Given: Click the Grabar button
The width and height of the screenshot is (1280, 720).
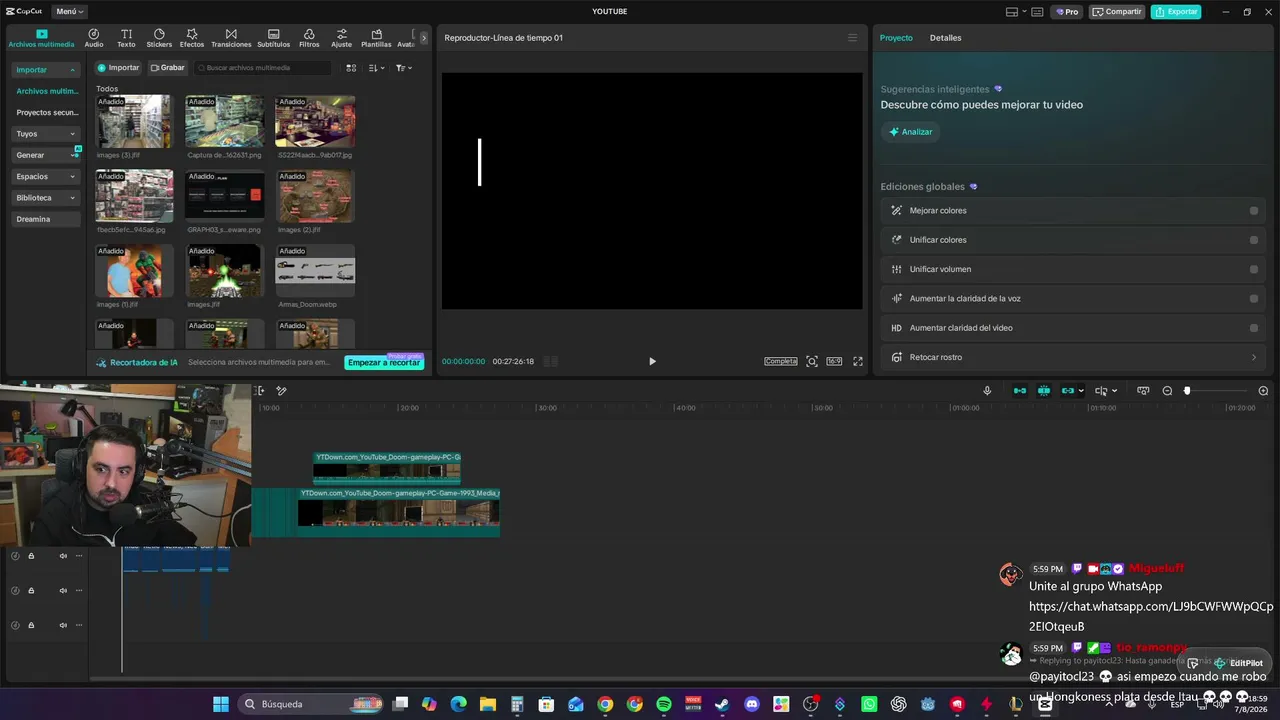Looking at the screenshot, I should pos(167,68).
